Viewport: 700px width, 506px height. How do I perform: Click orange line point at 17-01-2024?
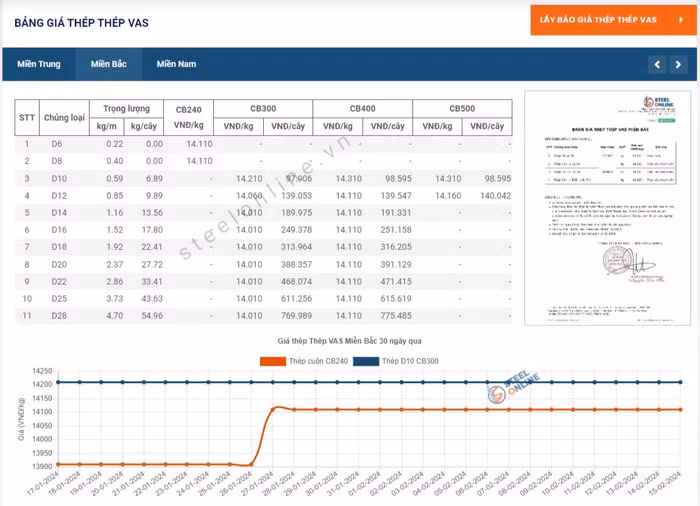coord(58,464)
